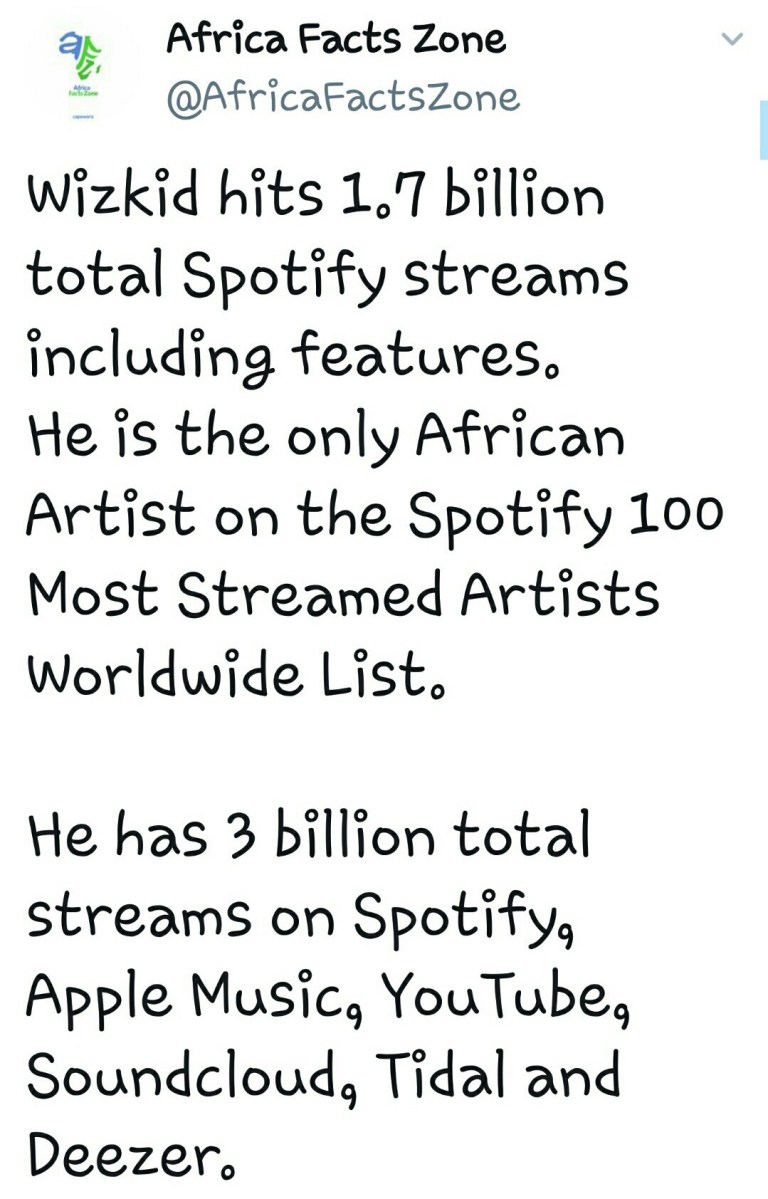Click the '3 billion' figure in second paragraph
The width and height of the screenshot is (768, 1199).
click(330, 833)
